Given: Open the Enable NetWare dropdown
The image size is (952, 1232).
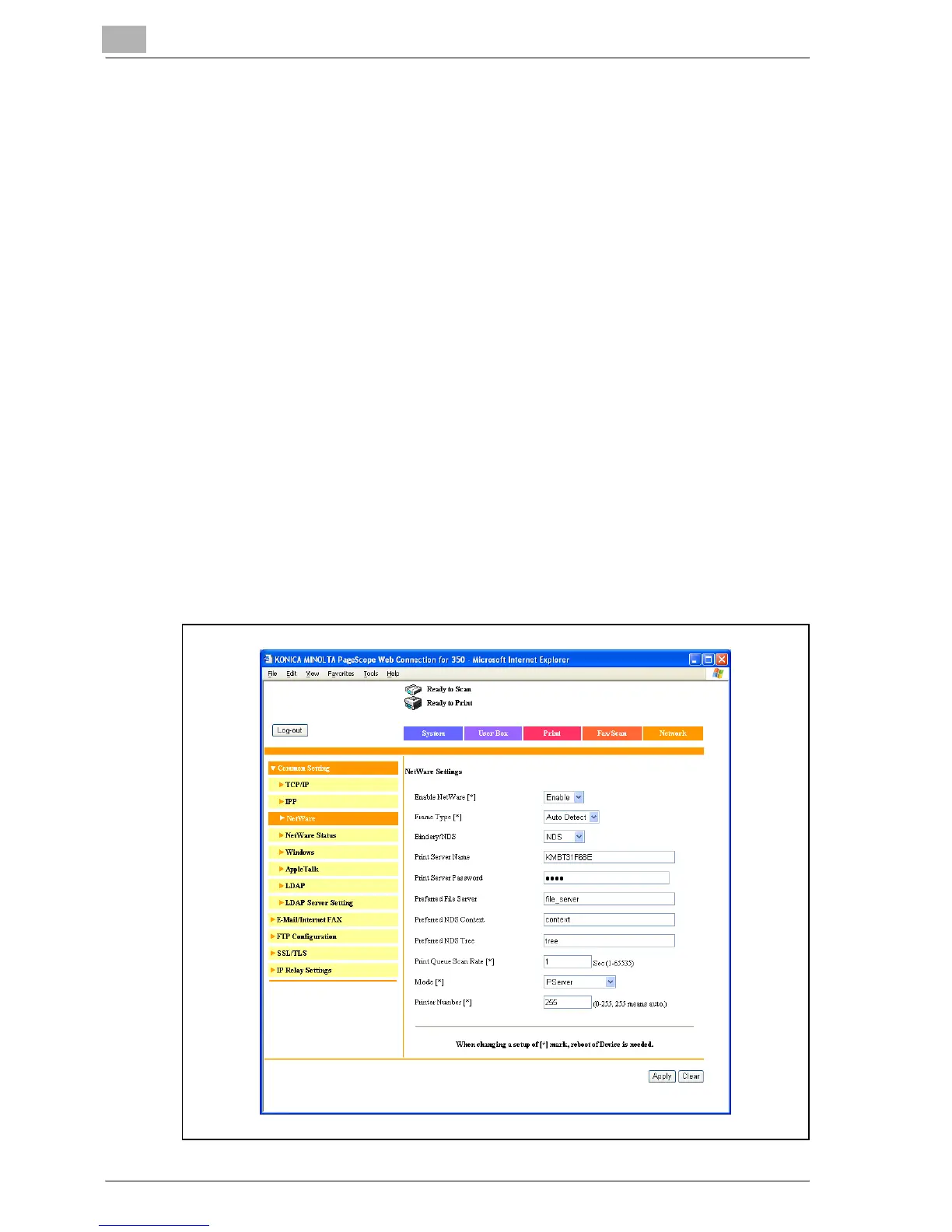Looking at the screenshot, I should pos(564,797).
